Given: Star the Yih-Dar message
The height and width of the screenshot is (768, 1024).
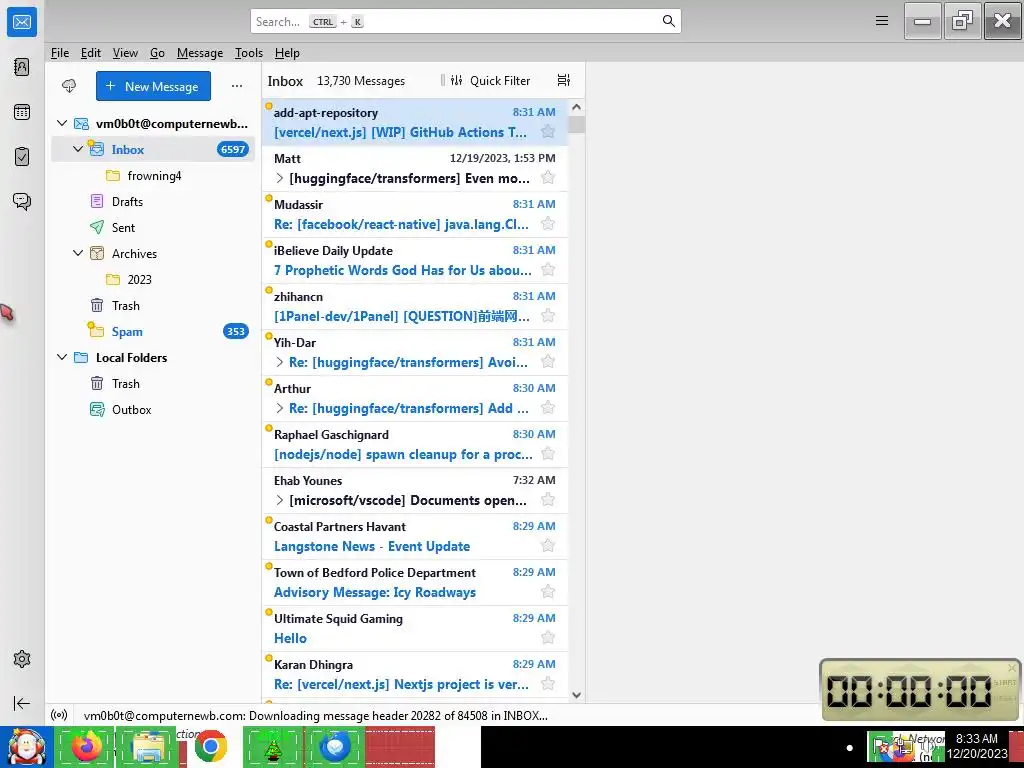Looking at the screenshot, I should [548, 362].
